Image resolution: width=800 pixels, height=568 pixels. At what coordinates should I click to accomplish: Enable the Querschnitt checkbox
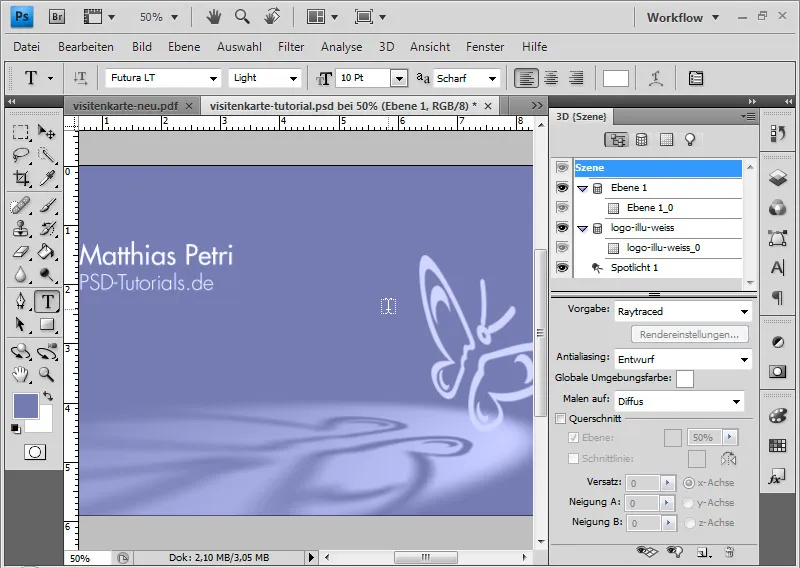(x=561, y=419)
